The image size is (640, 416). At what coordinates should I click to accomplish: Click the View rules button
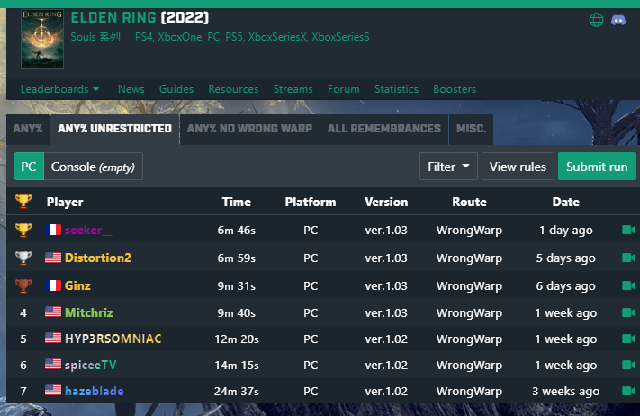click(518, 166)
